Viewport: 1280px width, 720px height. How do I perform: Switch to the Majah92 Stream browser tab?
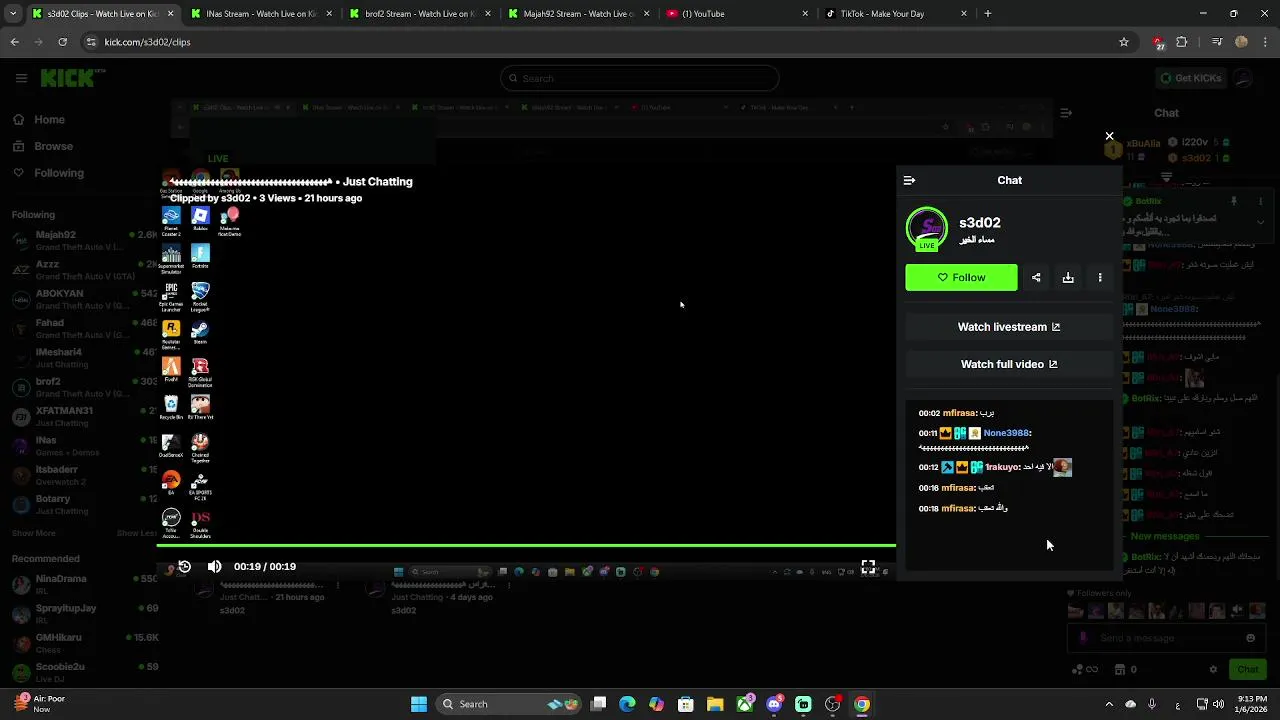click(x=577, y=14)
